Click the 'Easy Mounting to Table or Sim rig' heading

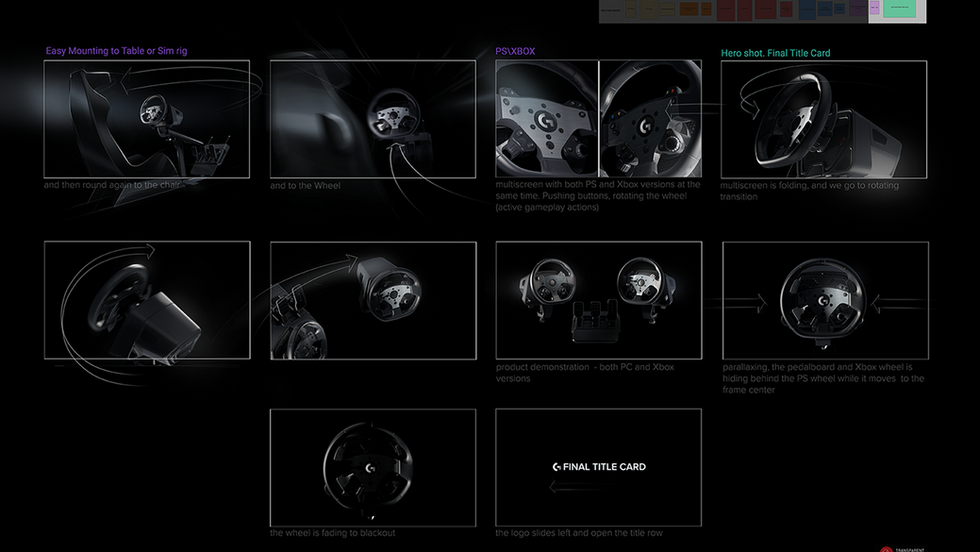pyautogui.click(x=116, y=51)
